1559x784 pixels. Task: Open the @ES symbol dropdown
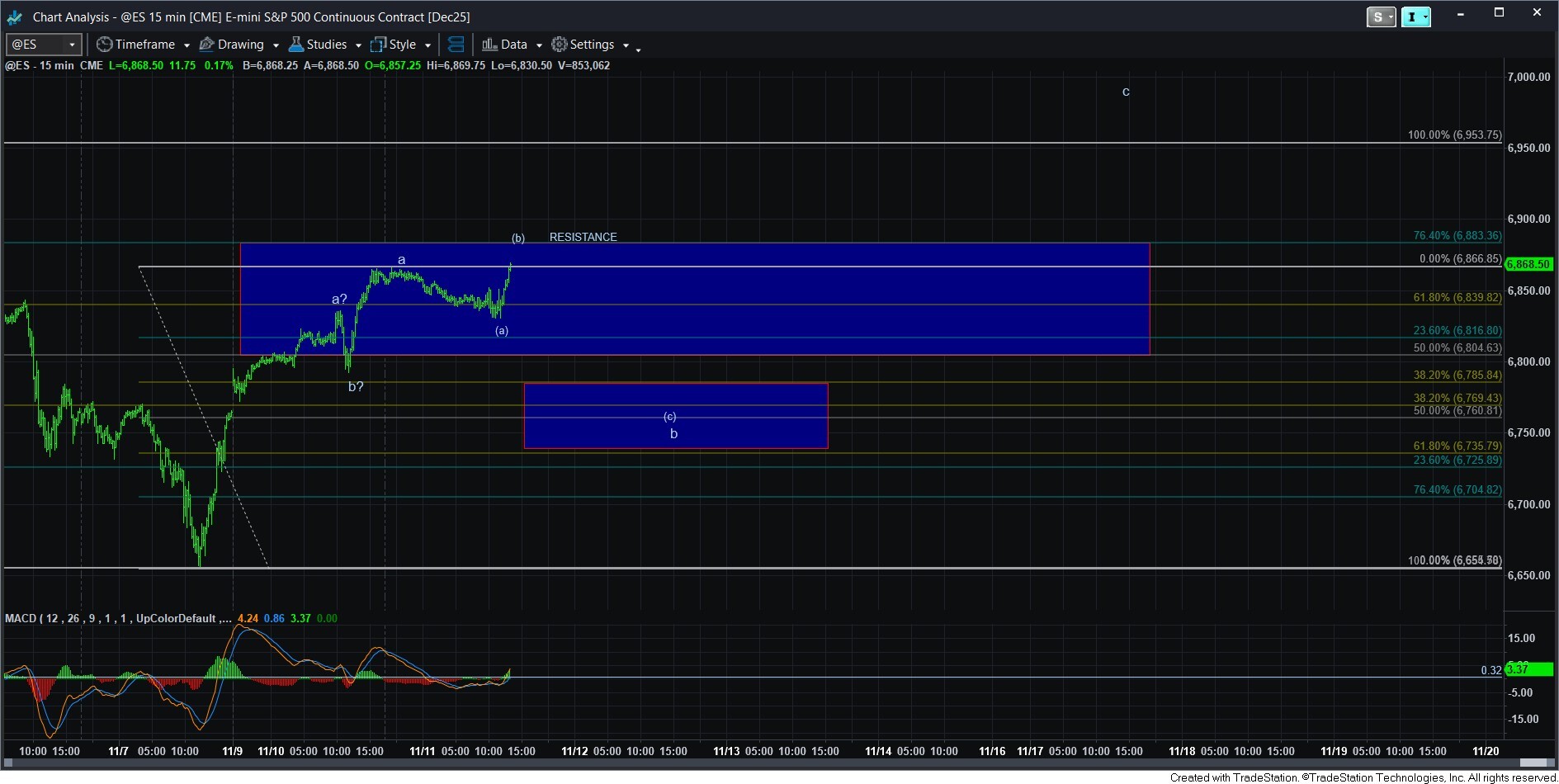[72, 45]
